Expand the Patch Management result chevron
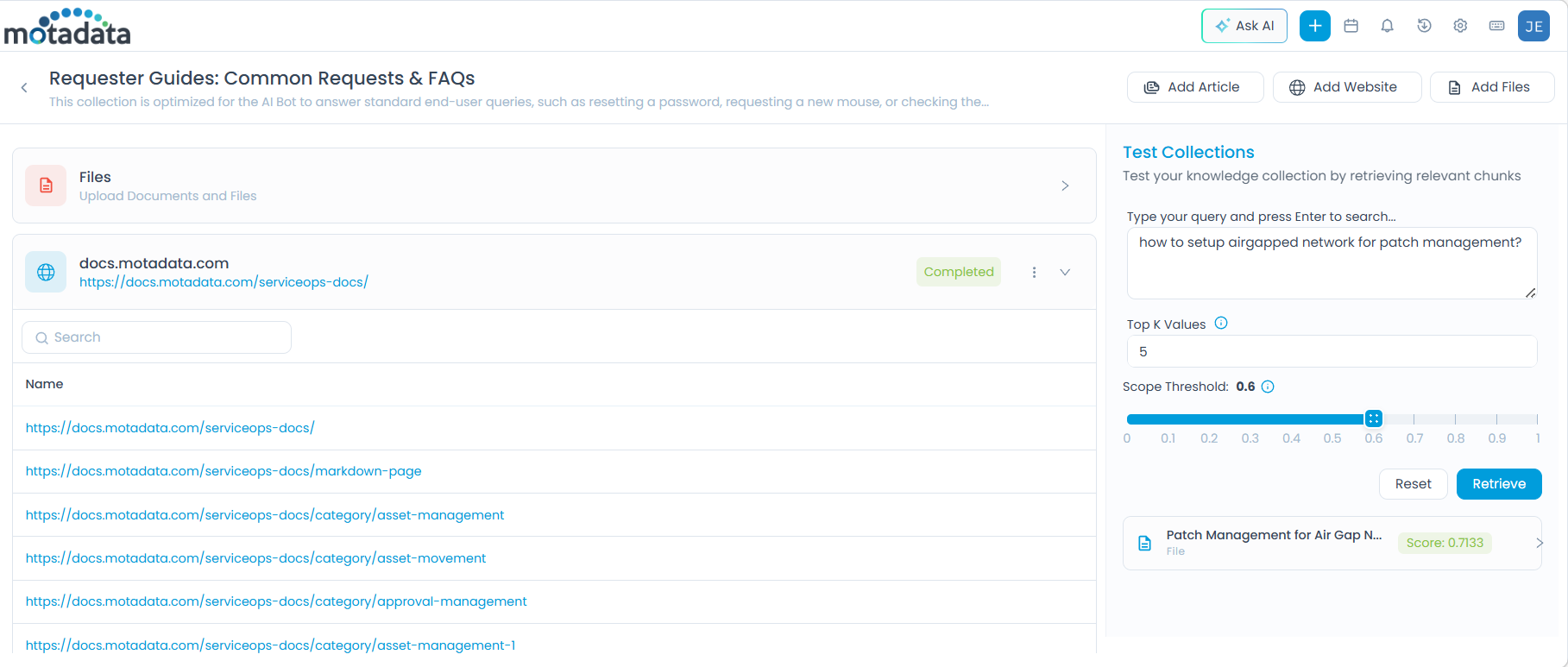 [1539, 543]
